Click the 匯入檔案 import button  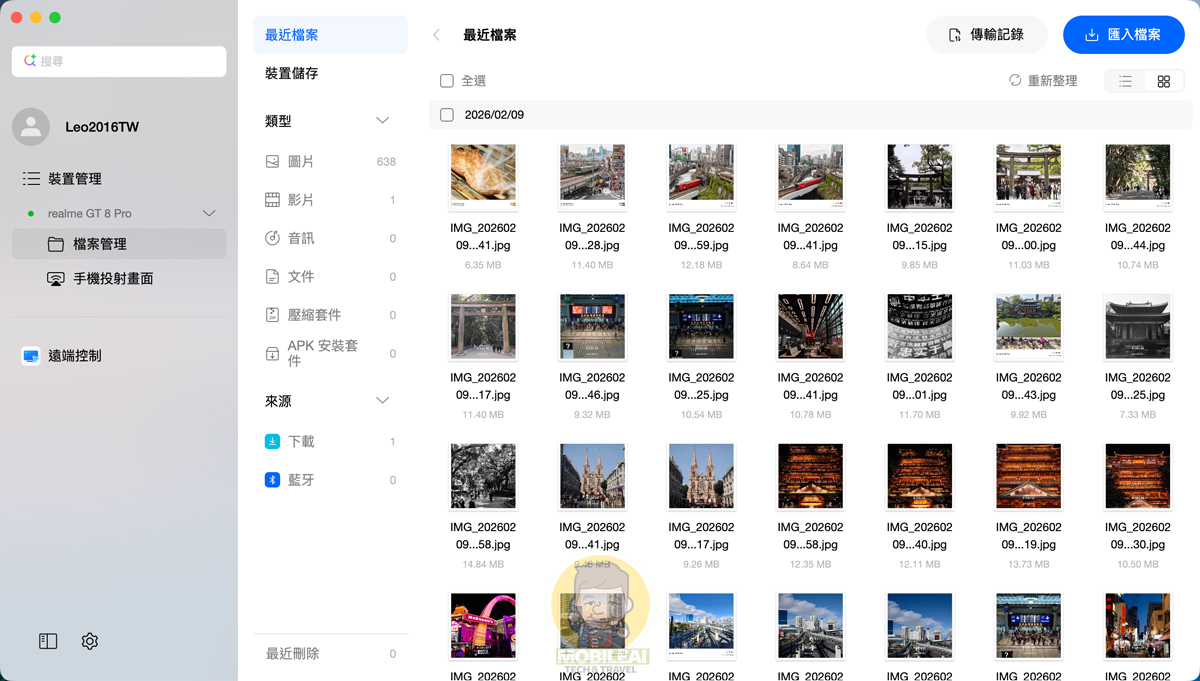(1124, 35)
